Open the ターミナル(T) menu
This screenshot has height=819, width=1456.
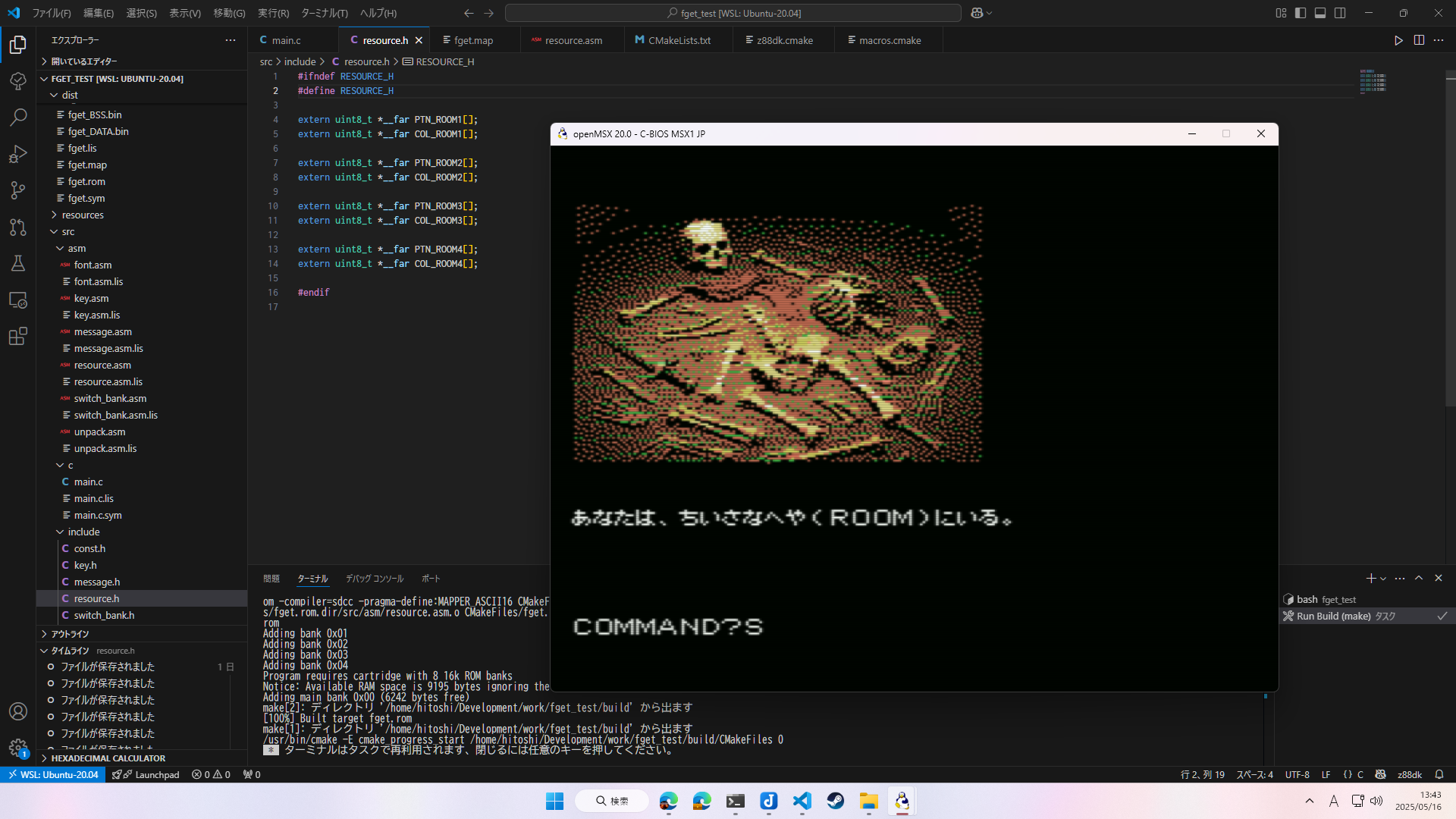[x=324, y=13]
